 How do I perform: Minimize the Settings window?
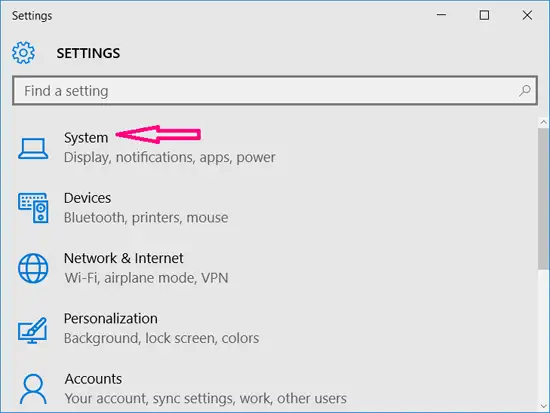(x=441, y=15)
